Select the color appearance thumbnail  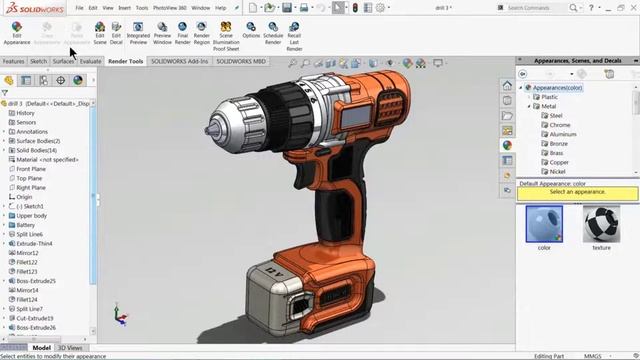click(x=544, y=224)
